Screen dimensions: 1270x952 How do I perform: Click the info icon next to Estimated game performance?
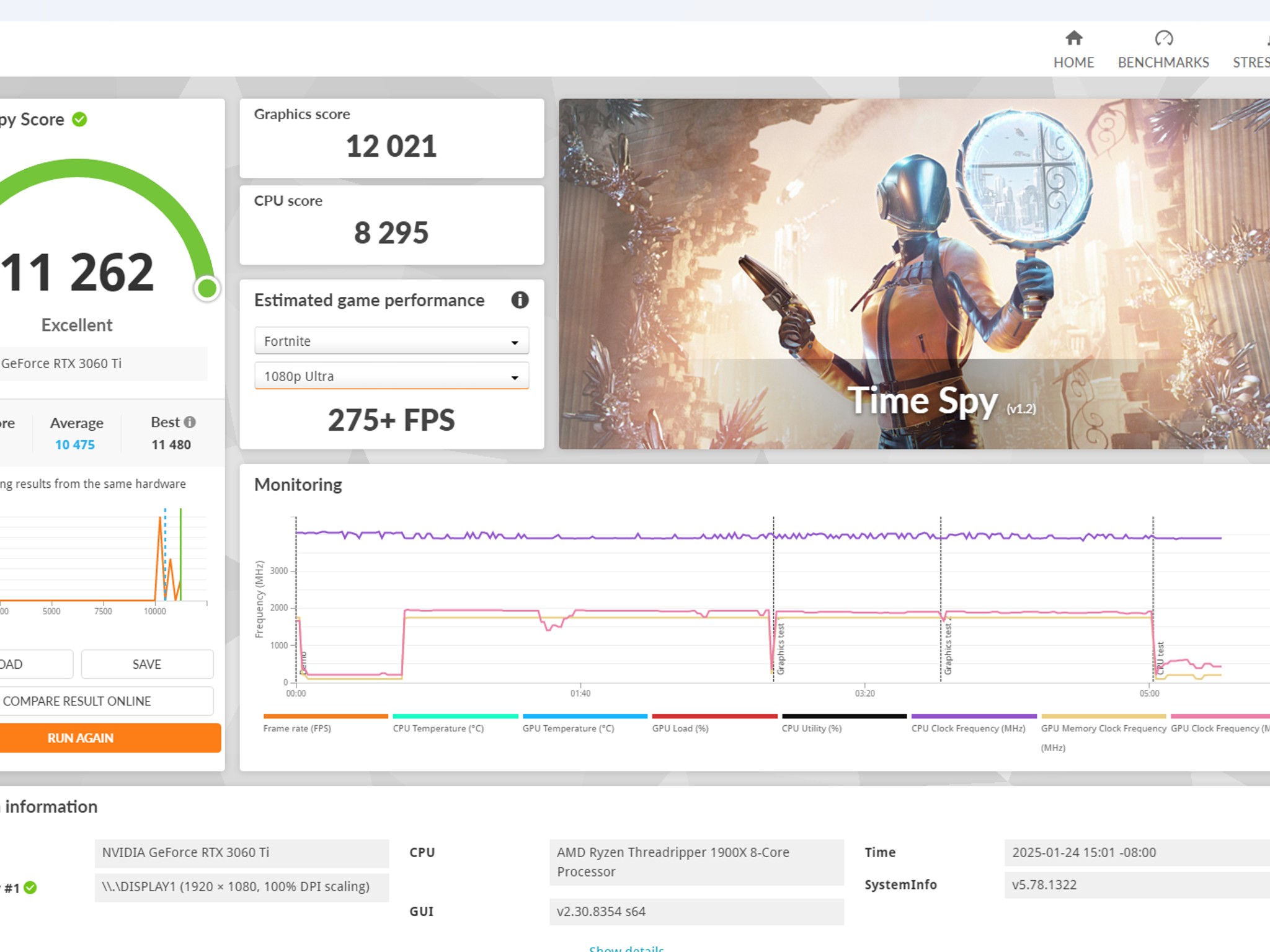pos(521,301)
